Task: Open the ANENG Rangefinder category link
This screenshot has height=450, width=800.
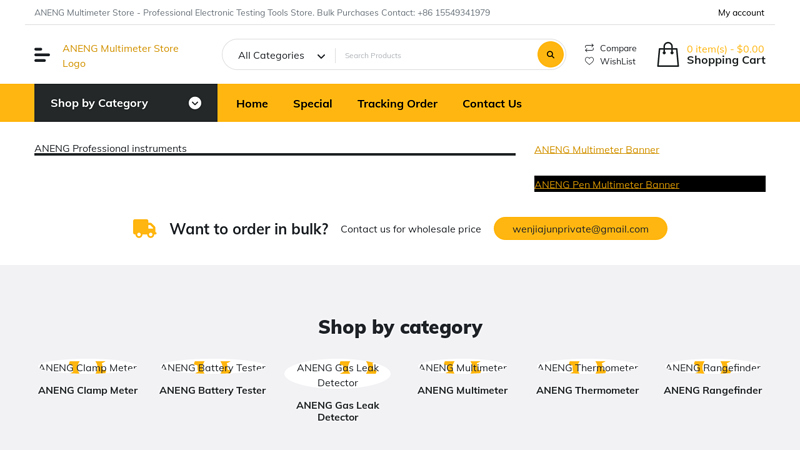Action: [x=712, y=390]
